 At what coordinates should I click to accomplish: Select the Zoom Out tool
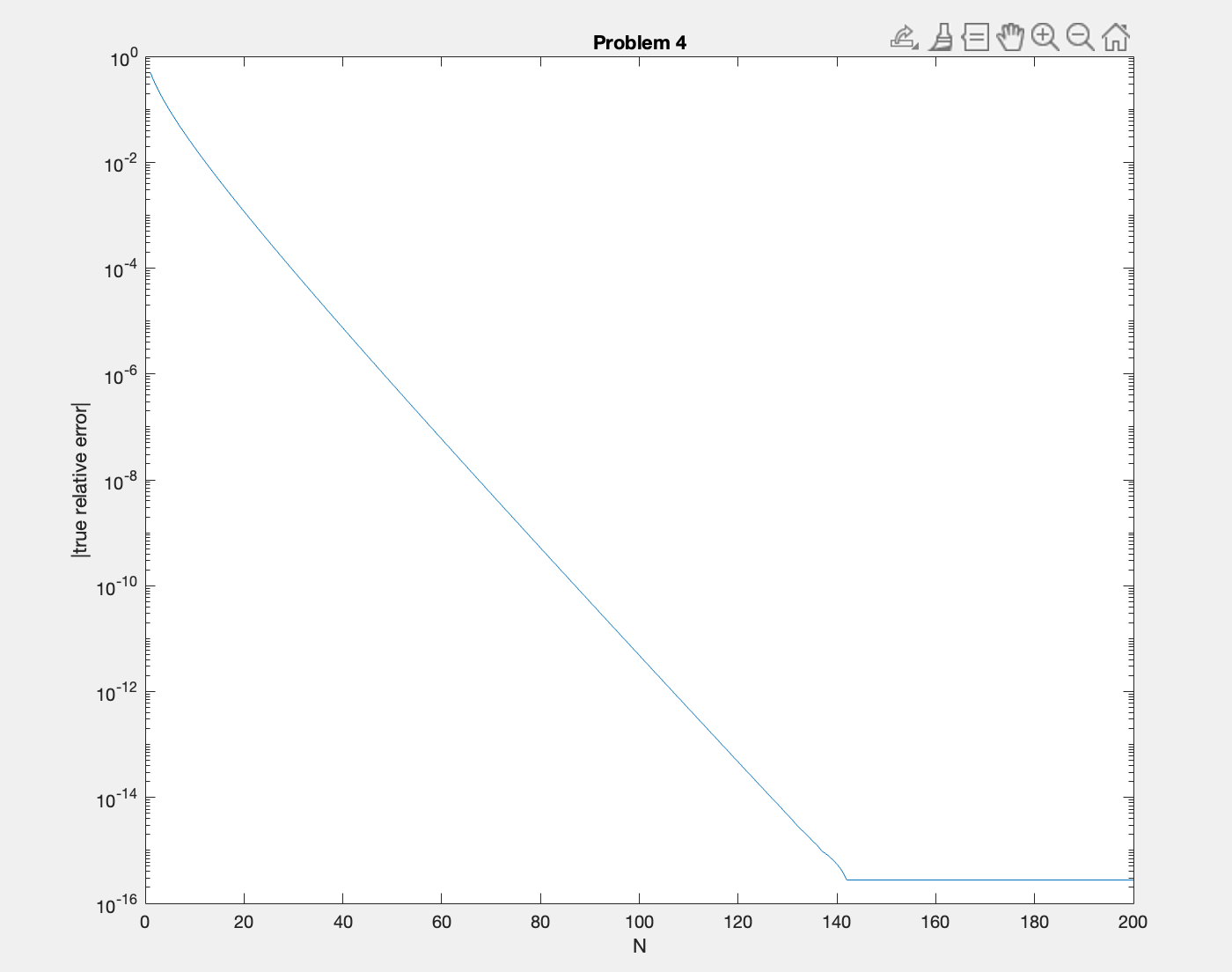[x=1080, y=37]
